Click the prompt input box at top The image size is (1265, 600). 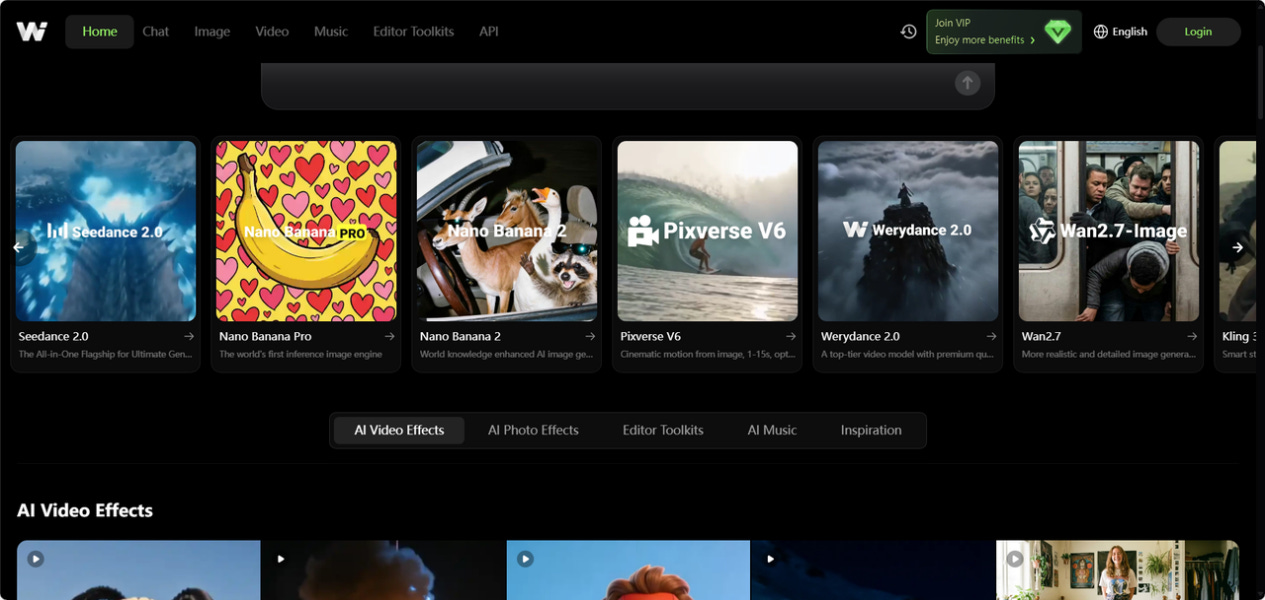pos(628,85)
